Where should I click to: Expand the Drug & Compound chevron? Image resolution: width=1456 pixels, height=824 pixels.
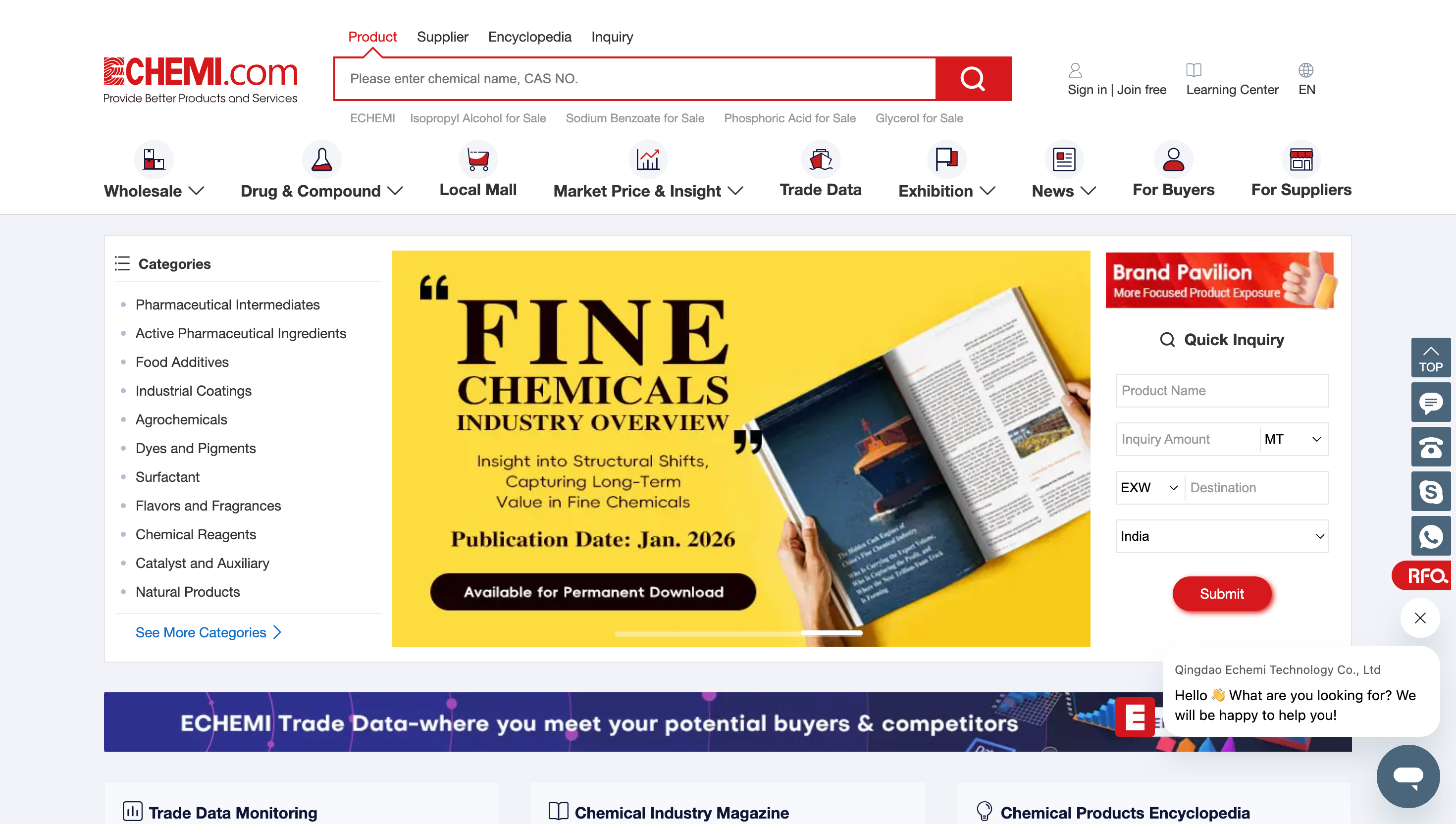(395, 191)
